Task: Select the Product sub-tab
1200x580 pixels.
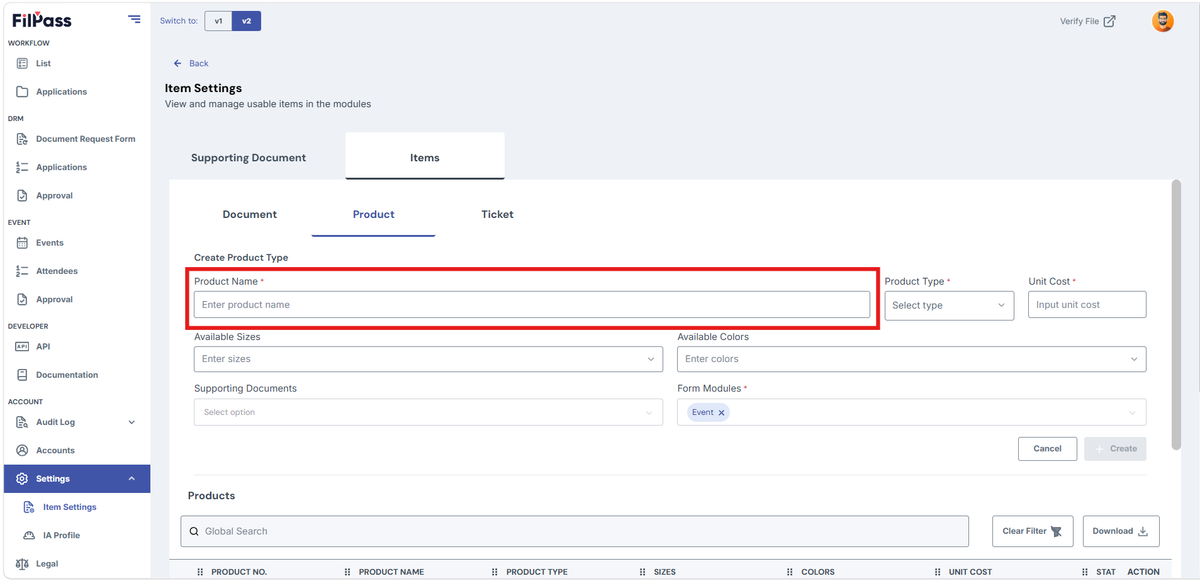Action: pyautogui.click(x=374, y=214)
